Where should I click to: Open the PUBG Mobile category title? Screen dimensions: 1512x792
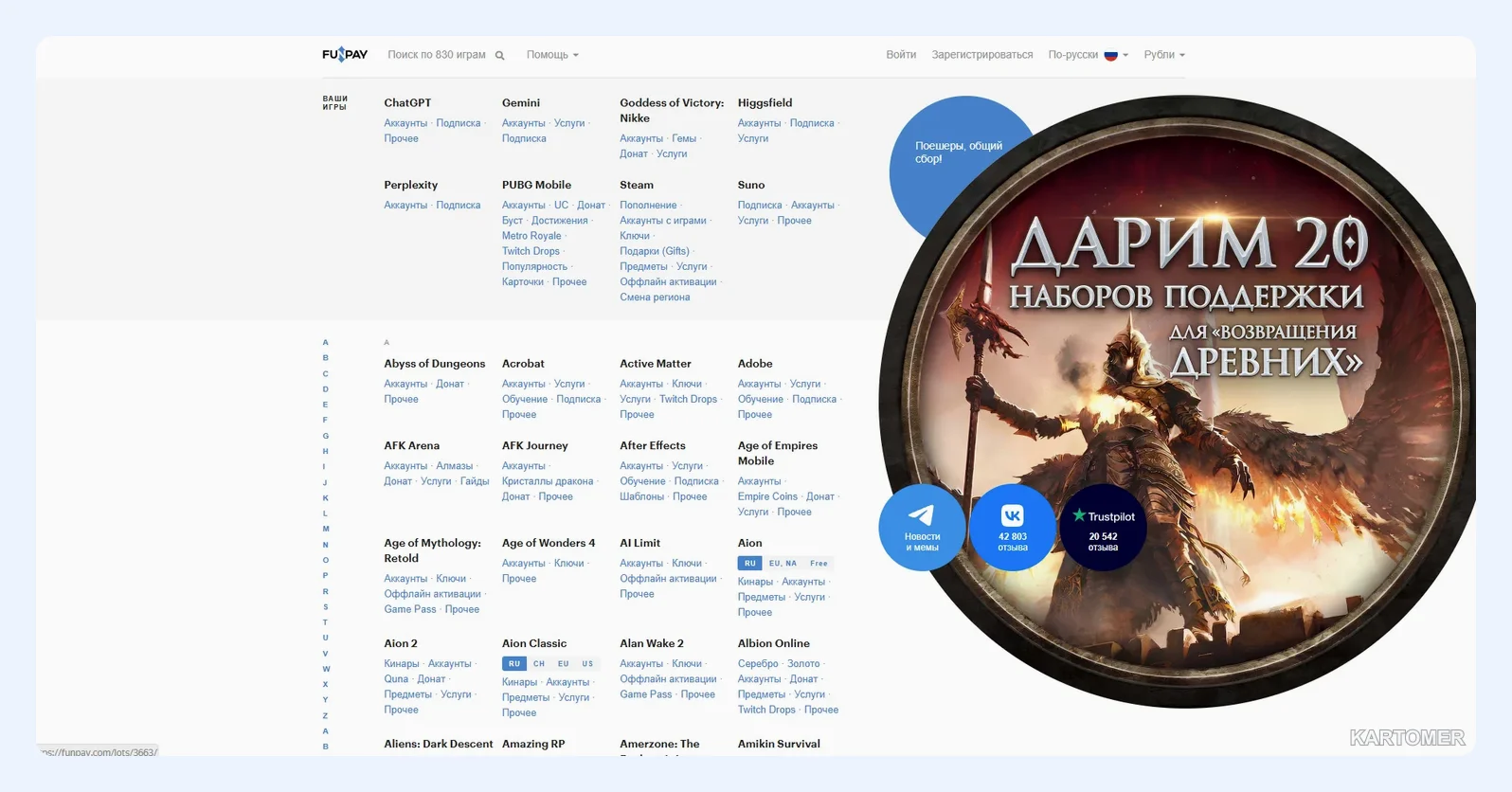(536, 185)
